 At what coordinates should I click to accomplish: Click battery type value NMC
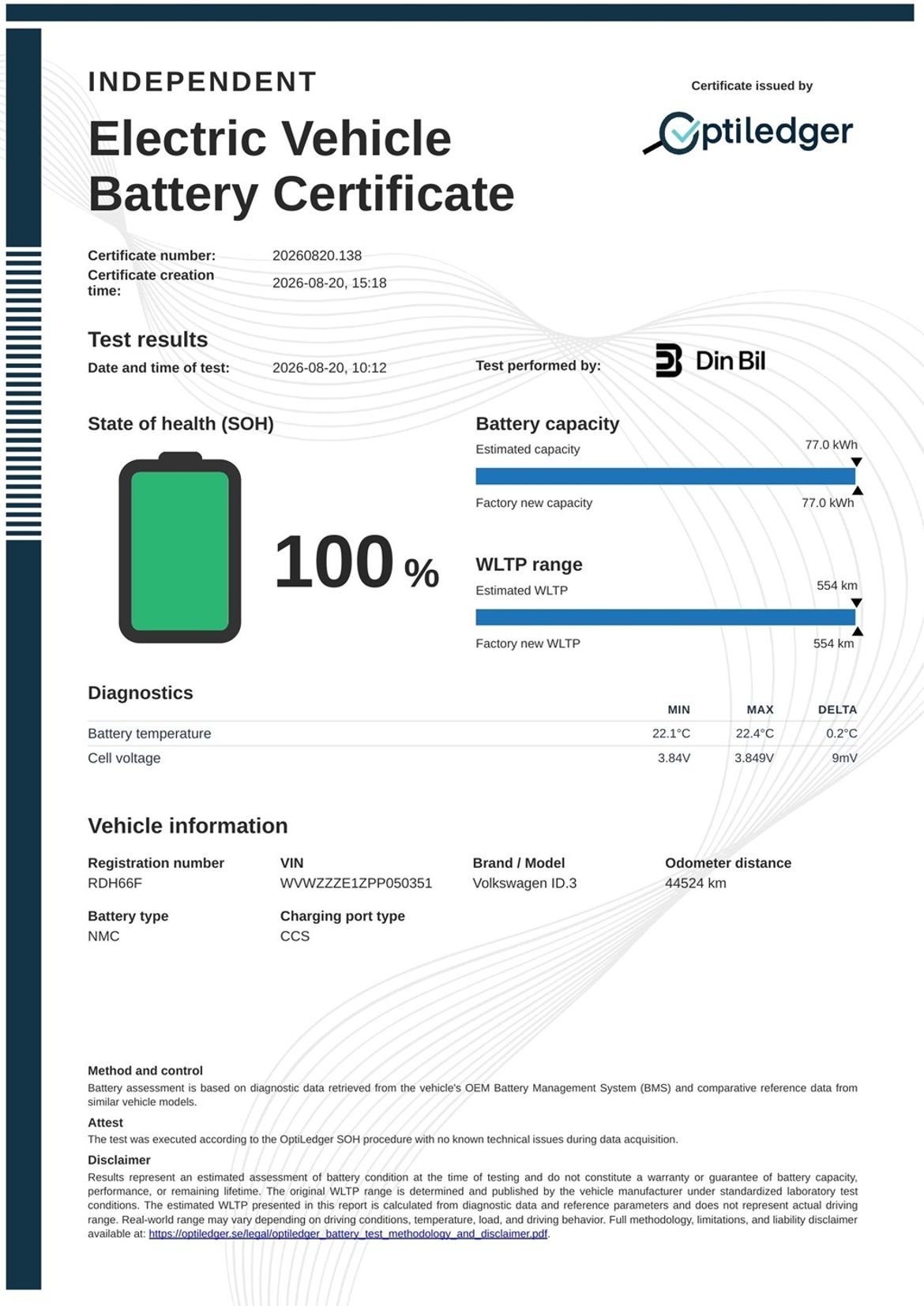tap(103, 936)
